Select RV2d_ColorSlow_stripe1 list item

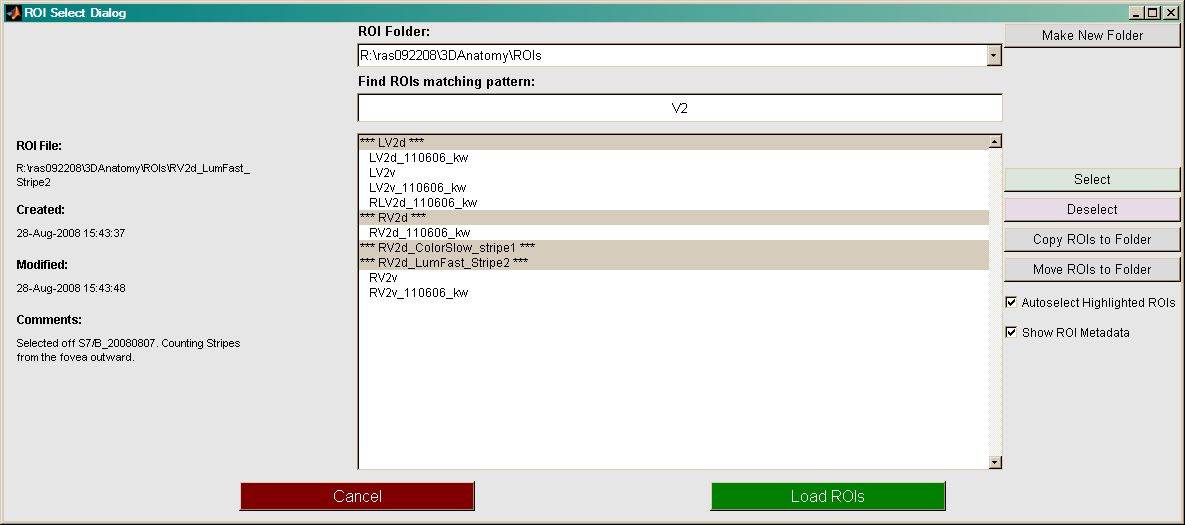tap(448, 248)
